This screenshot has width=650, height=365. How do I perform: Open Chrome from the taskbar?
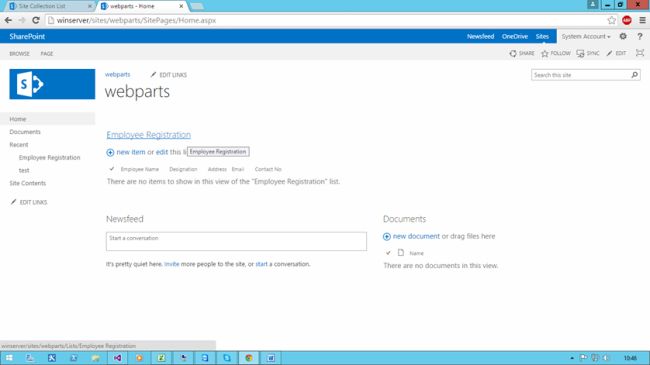pos(249,358)
